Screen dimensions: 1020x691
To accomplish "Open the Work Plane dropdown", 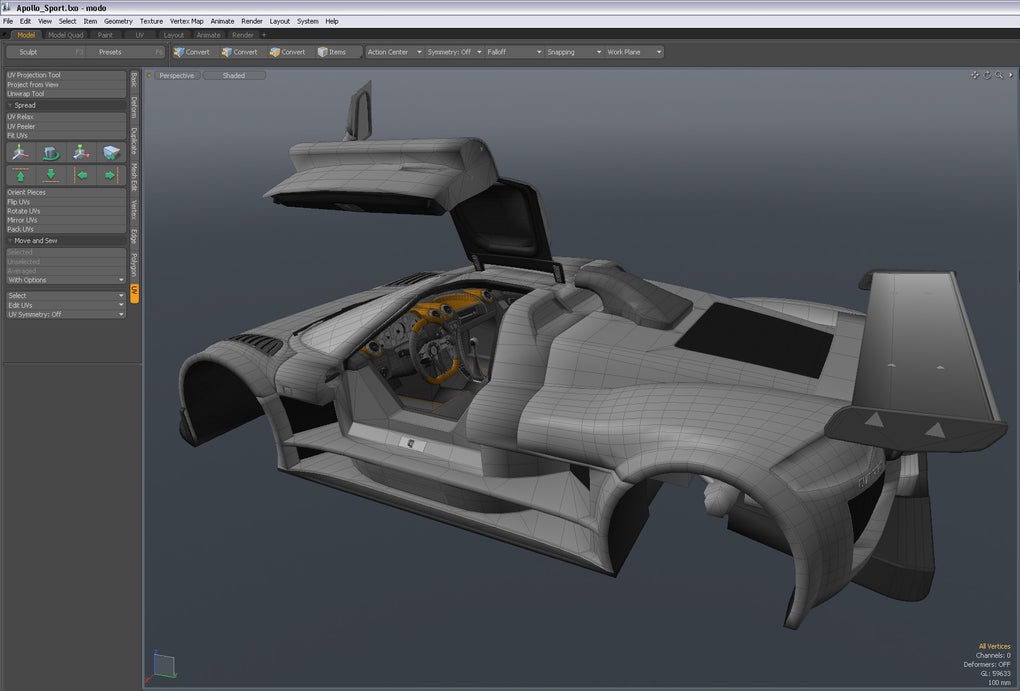I will [x=634, y=52].
